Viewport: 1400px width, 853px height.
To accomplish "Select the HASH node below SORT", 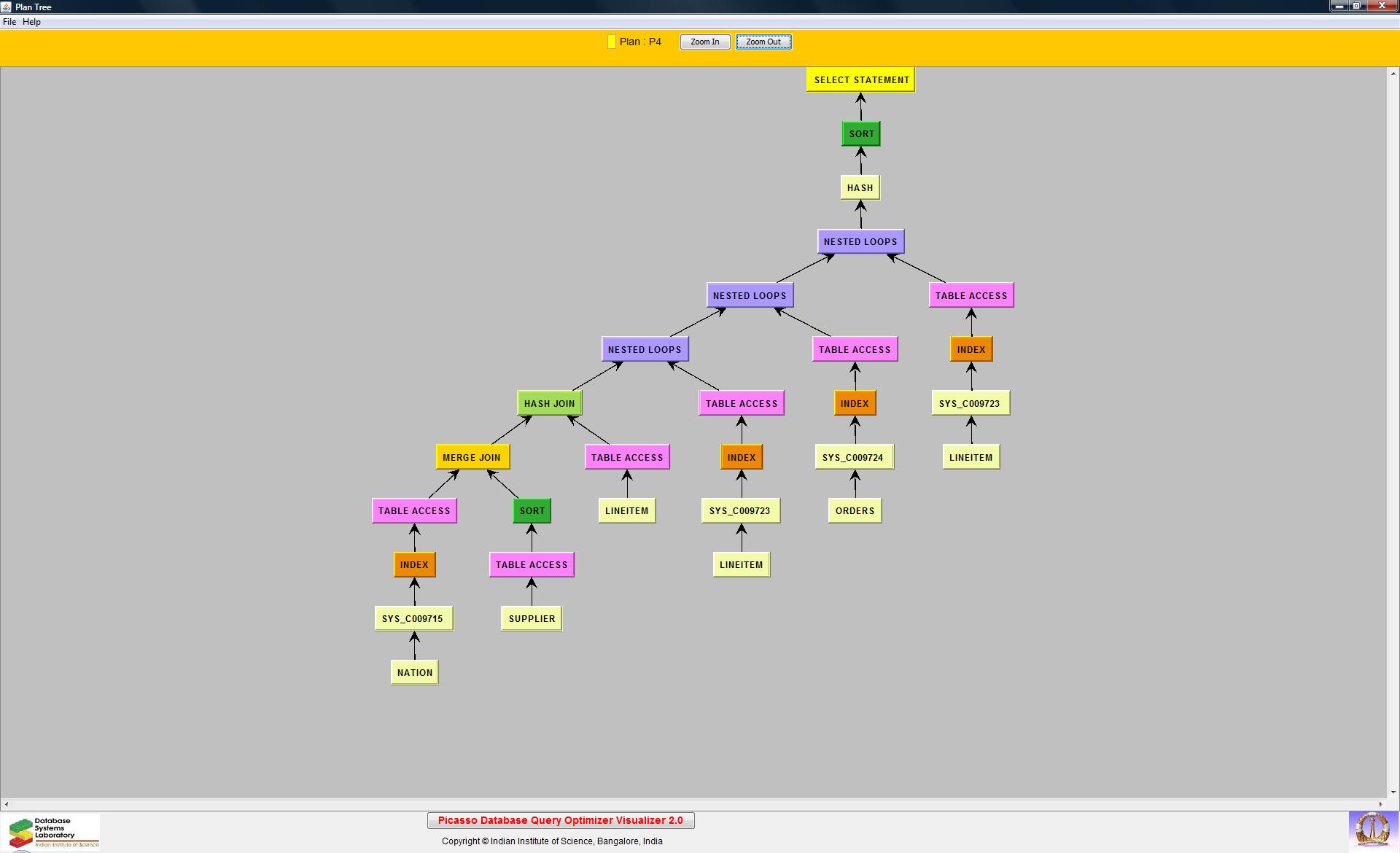I will click(860, 187).
